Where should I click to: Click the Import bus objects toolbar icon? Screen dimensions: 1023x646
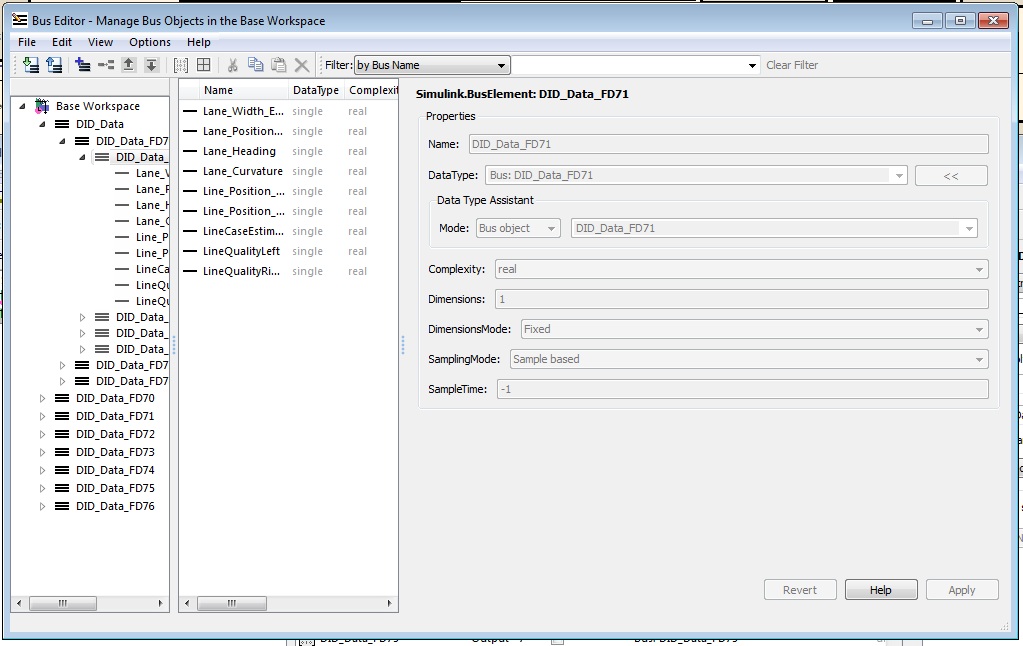coord(30,65)
